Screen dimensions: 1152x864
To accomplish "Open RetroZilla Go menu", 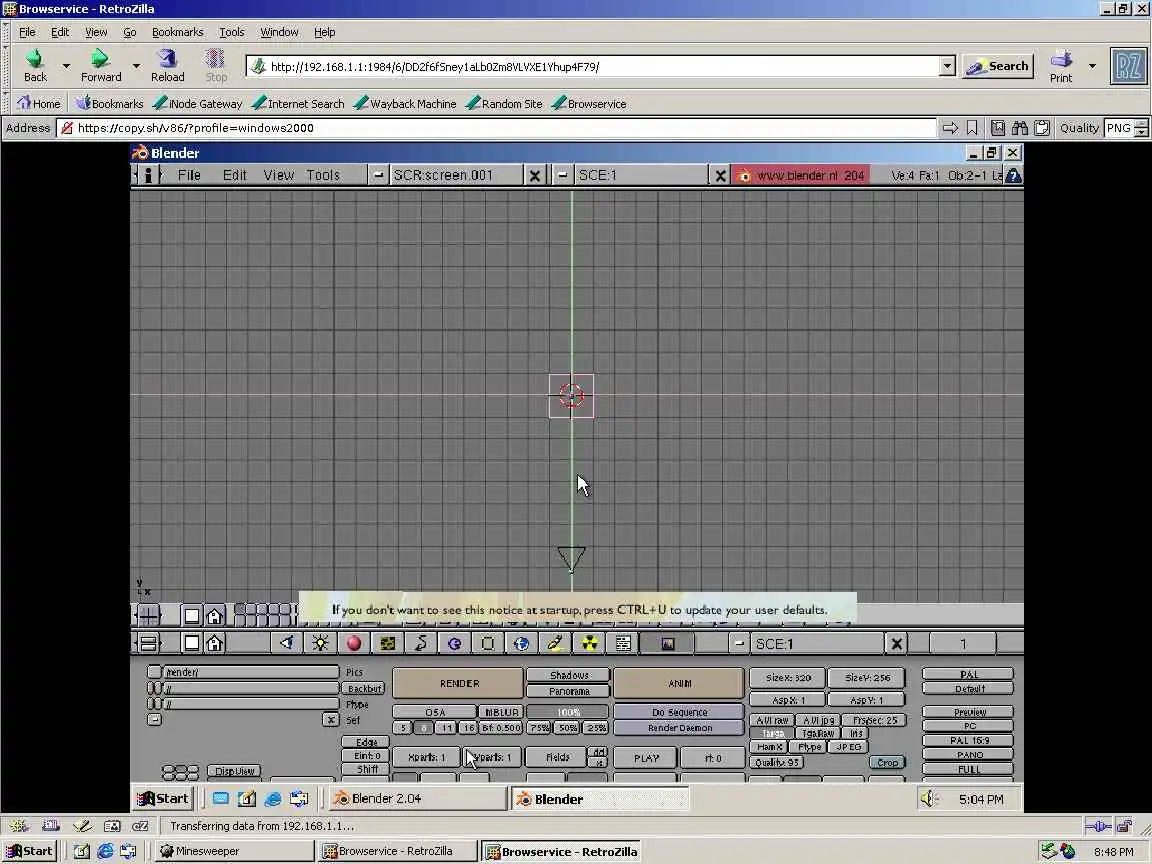I will [x=129, y=32].
